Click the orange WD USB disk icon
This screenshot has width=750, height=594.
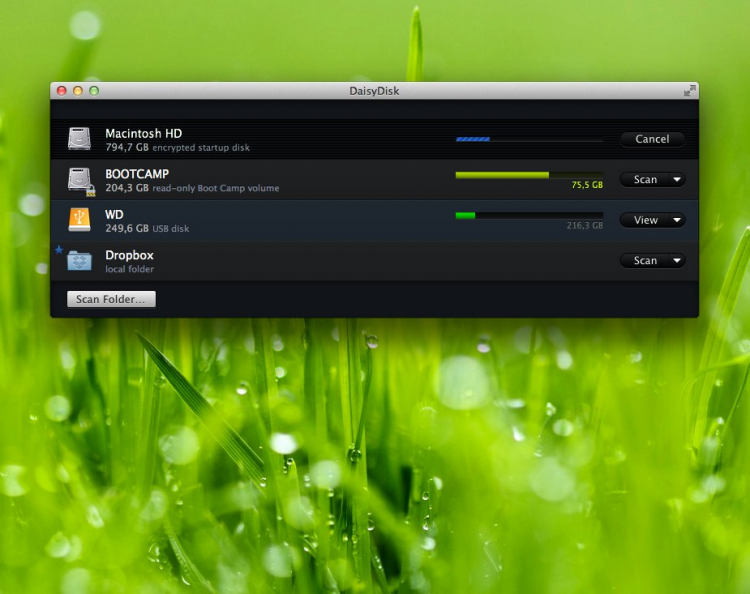coord(79,220)
